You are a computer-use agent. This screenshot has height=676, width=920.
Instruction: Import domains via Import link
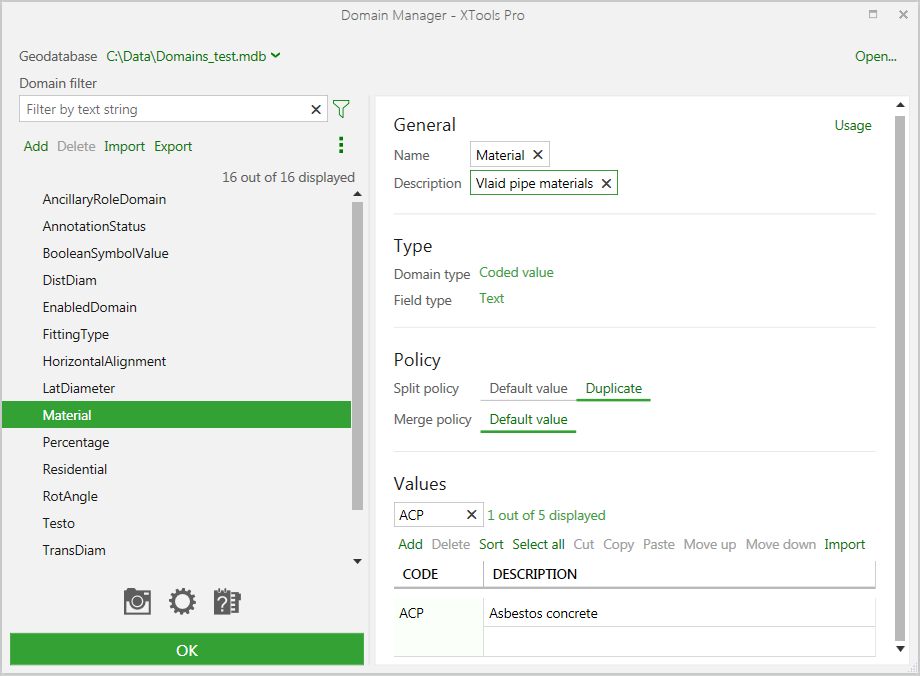[x=124, y=146]
